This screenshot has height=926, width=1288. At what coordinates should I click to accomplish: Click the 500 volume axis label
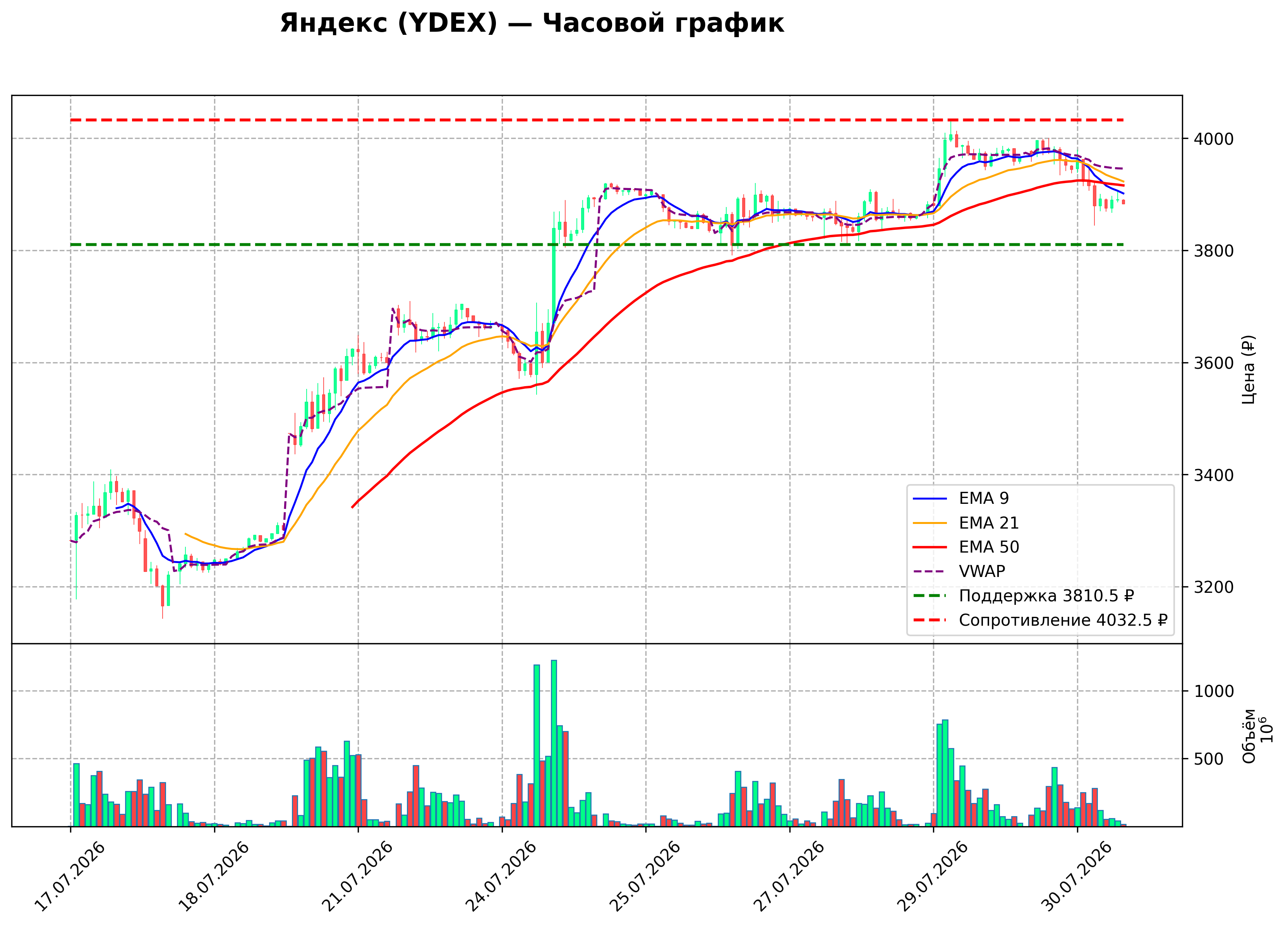click(x=1209, y=759)
